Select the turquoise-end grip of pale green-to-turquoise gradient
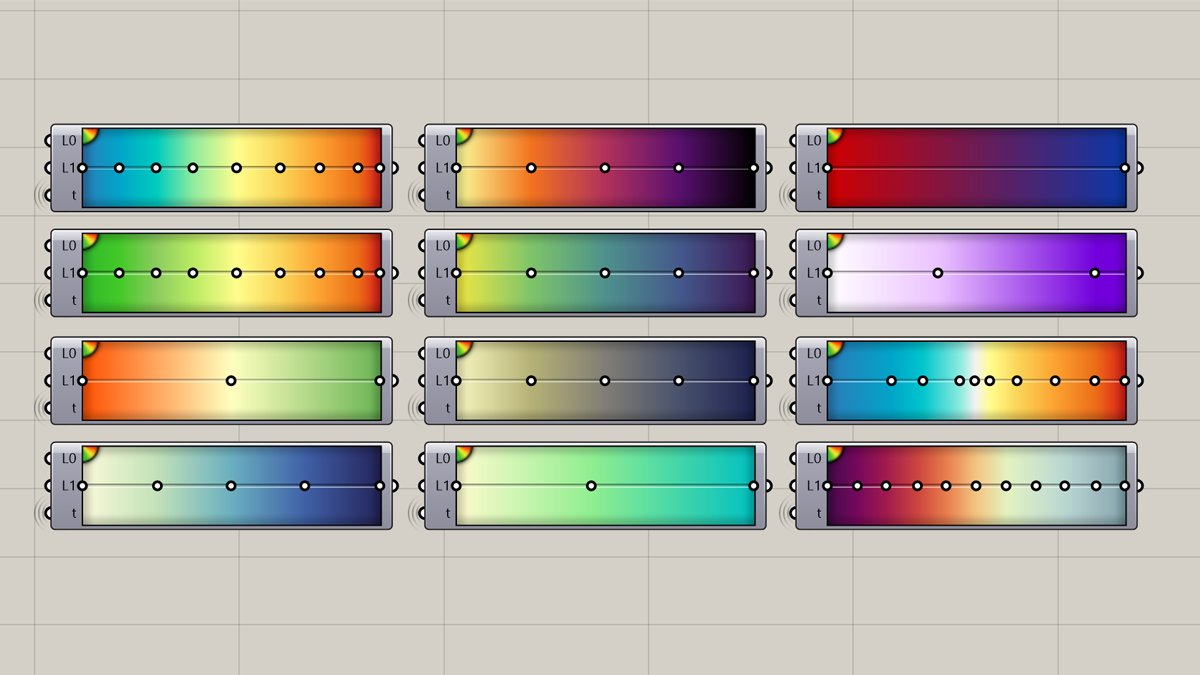This screenshot has height=675, width=1200. [x=754, y=485]
